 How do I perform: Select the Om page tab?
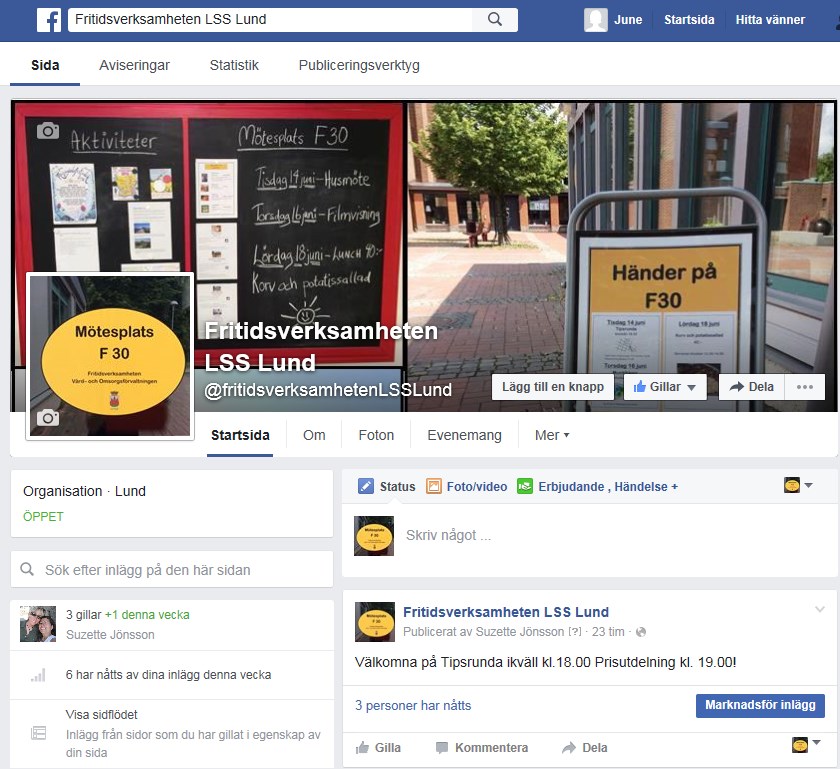pyautogui.click(x=314, y=435)
